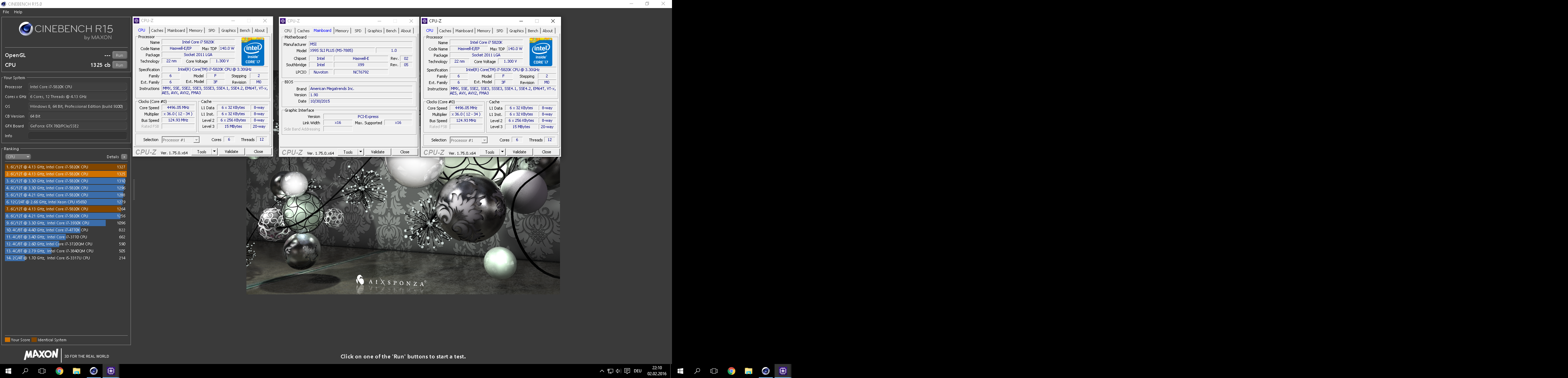This screenshot has height=378, width=1568.
Task: Launch Chrome from left monitor taskbar
Action: 59,371
